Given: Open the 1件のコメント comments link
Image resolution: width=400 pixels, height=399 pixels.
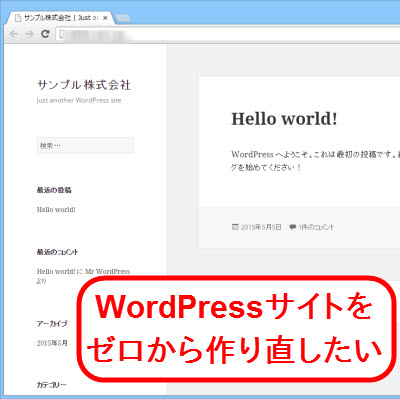Looking at the screenshot, I should 316,227.
